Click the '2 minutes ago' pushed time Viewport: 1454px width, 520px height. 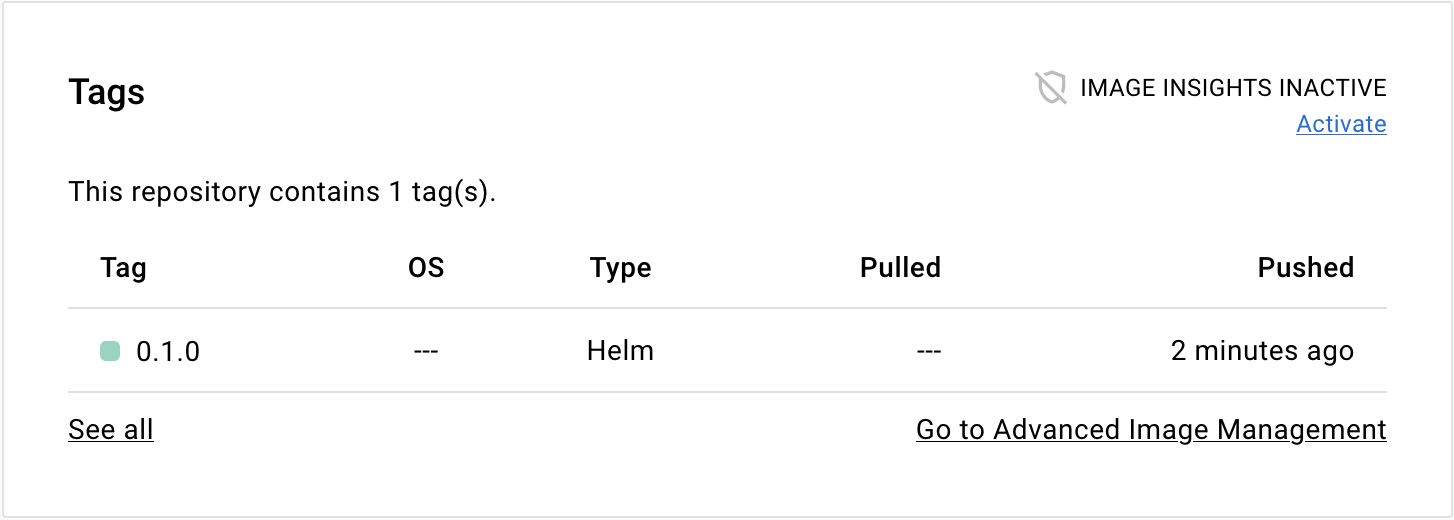1262,351
